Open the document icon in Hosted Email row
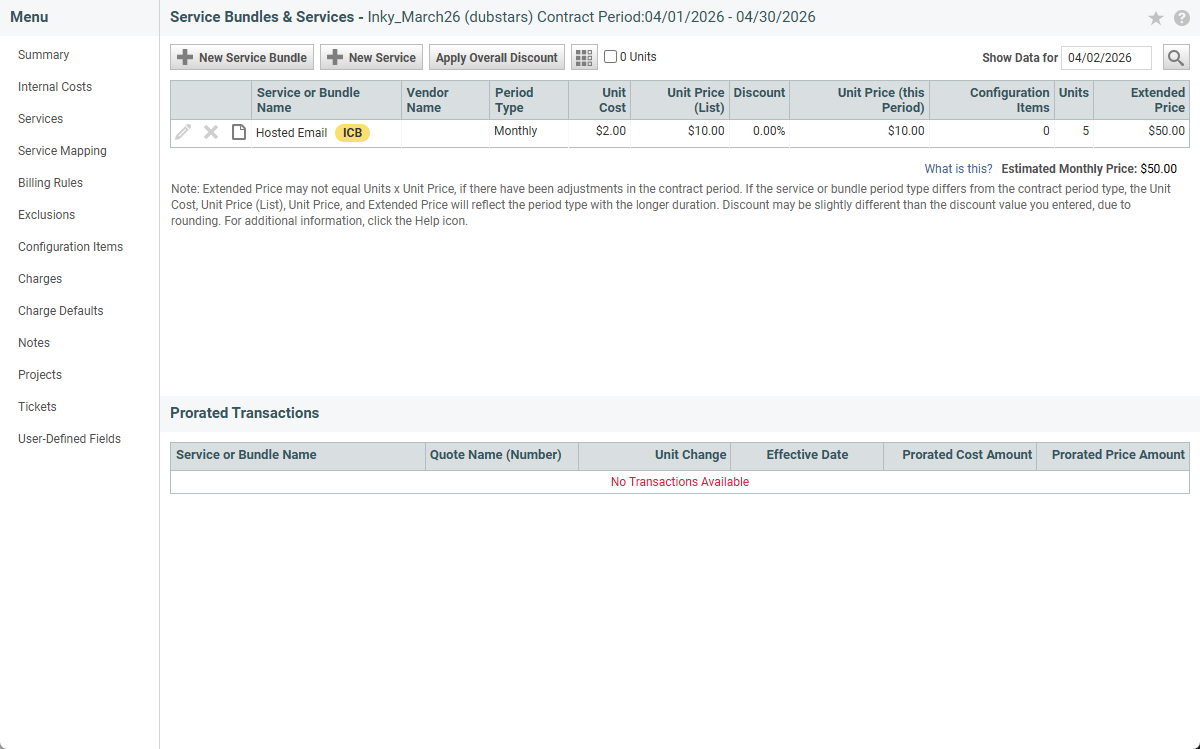Viewport: 1200px width, 749px height. pyautogui.click(x=239, y=132)
